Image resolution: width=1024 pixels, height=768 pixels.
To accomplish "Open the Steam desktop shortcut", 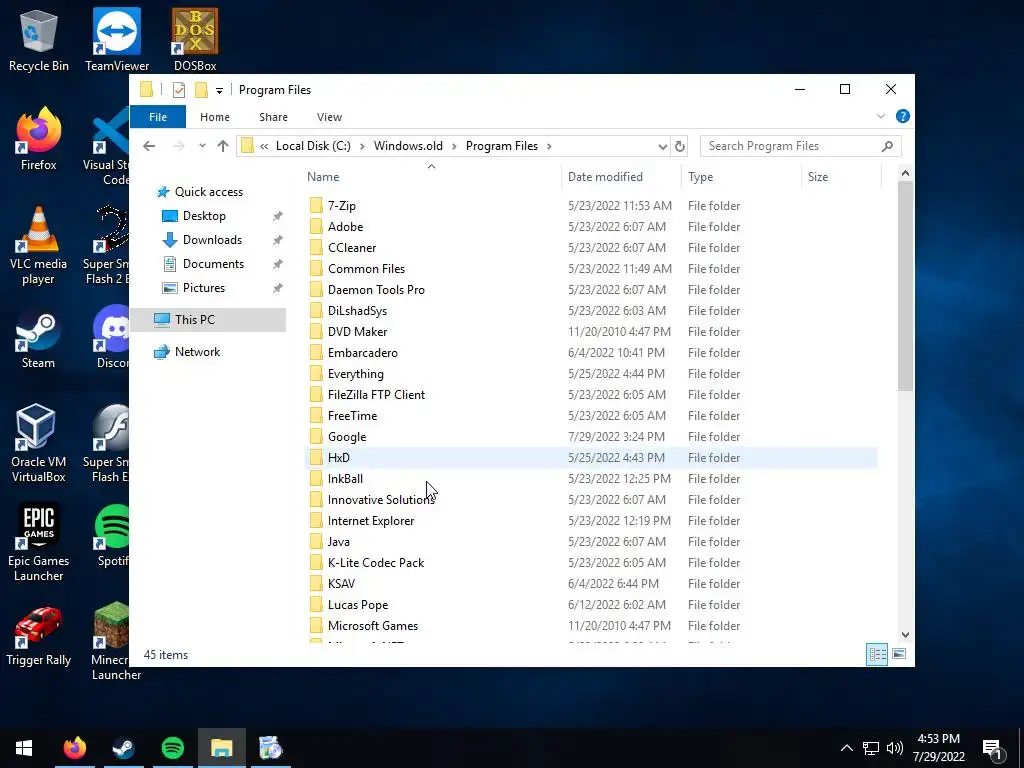I will [x=38, y=338].
